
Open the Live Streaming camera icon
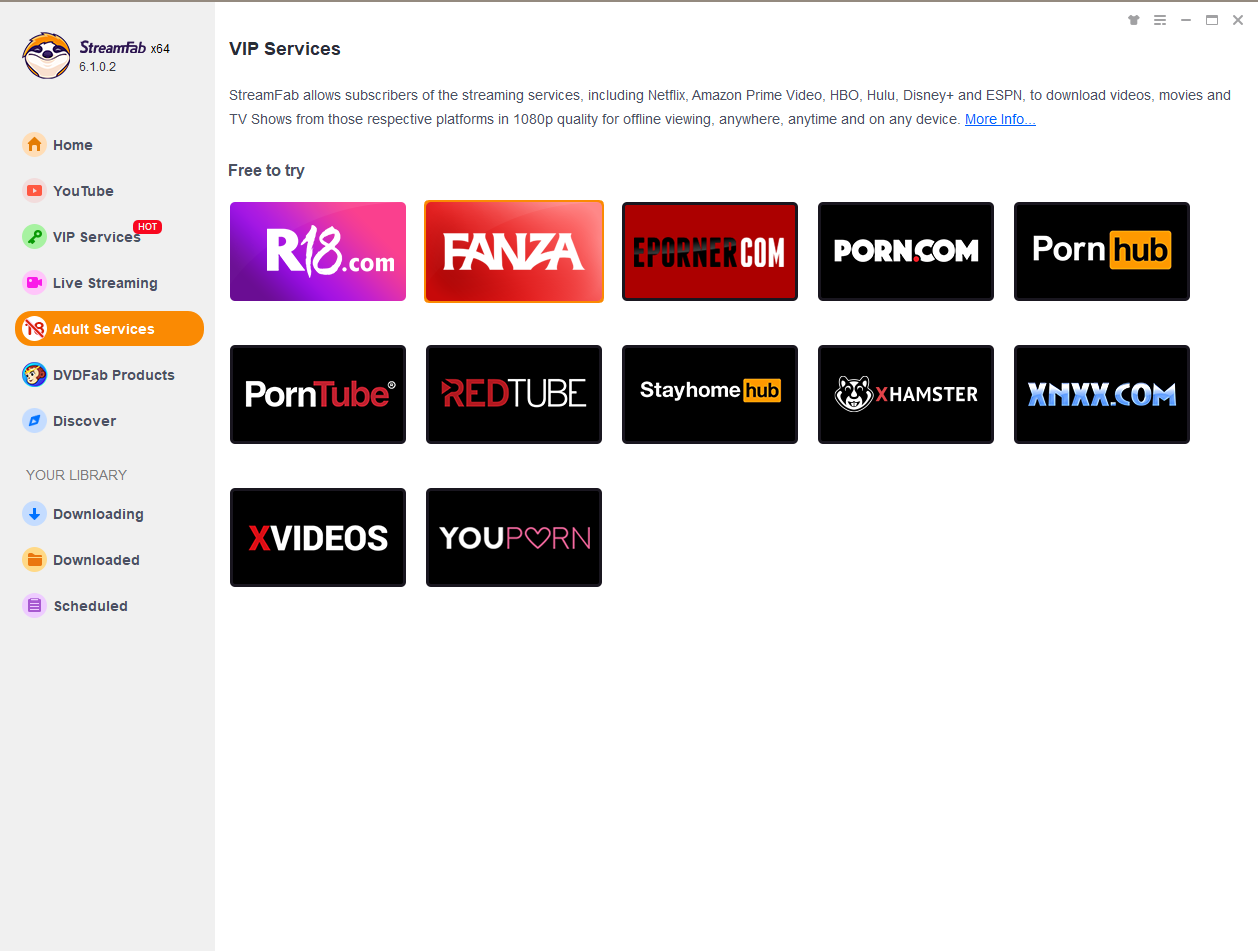35,283
